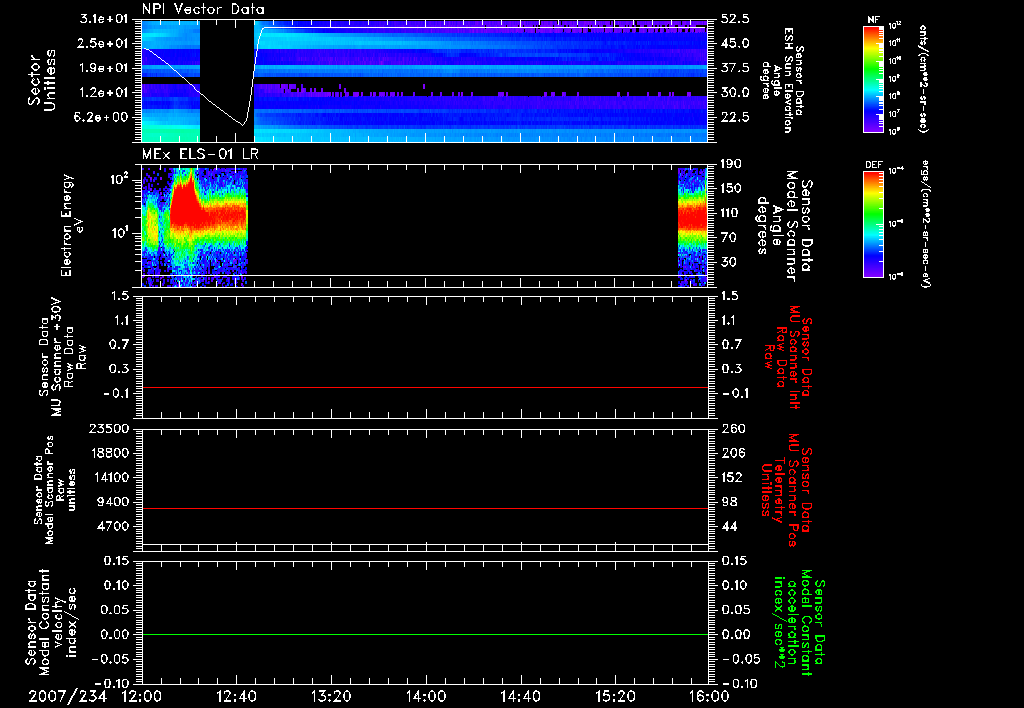
Task: Click the NF color bar scale
Action: (874, 78)
